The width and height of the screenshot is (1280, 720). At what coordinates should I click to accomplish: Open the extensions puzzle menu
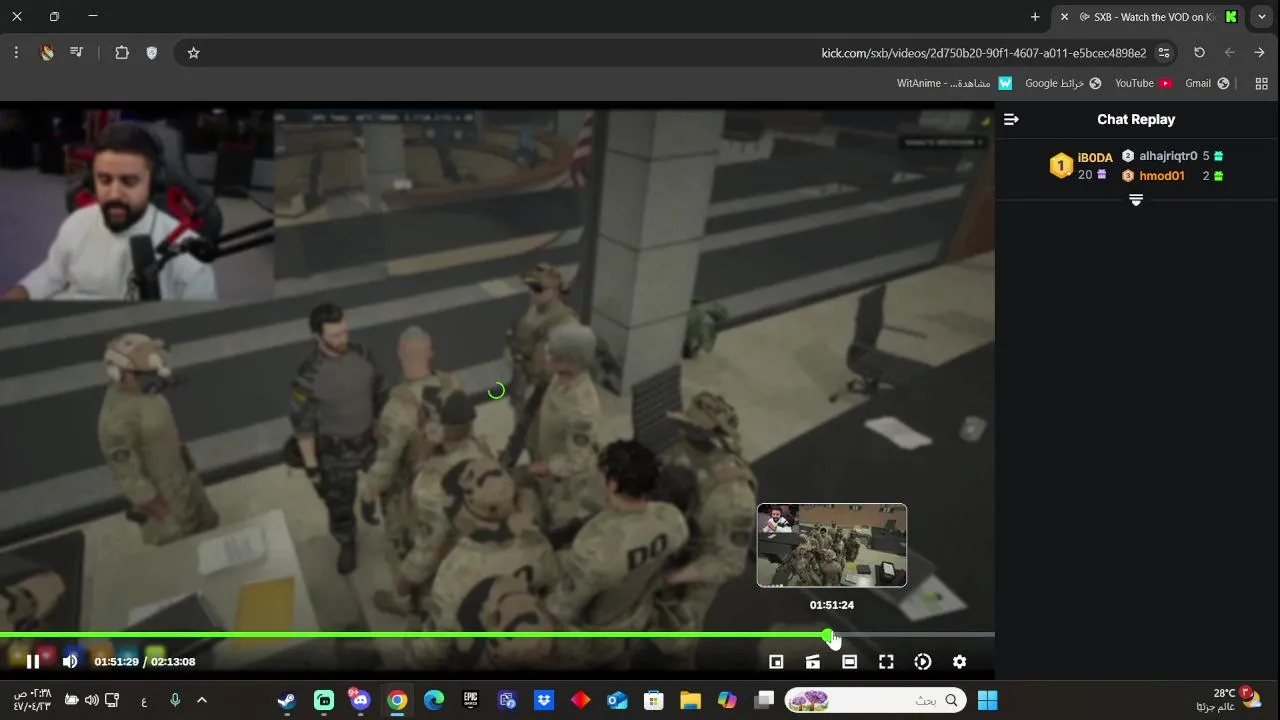click(x=122, y=53)
